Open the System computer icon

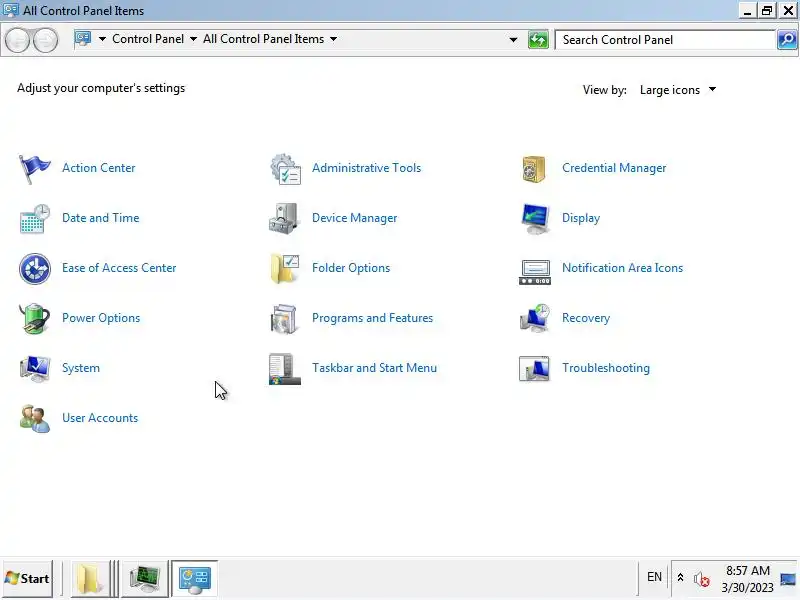35,368
